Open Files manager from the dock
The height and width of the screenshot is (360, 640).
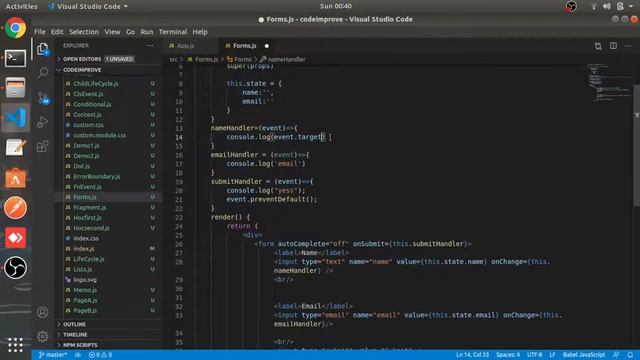click(x=16, y=88)
